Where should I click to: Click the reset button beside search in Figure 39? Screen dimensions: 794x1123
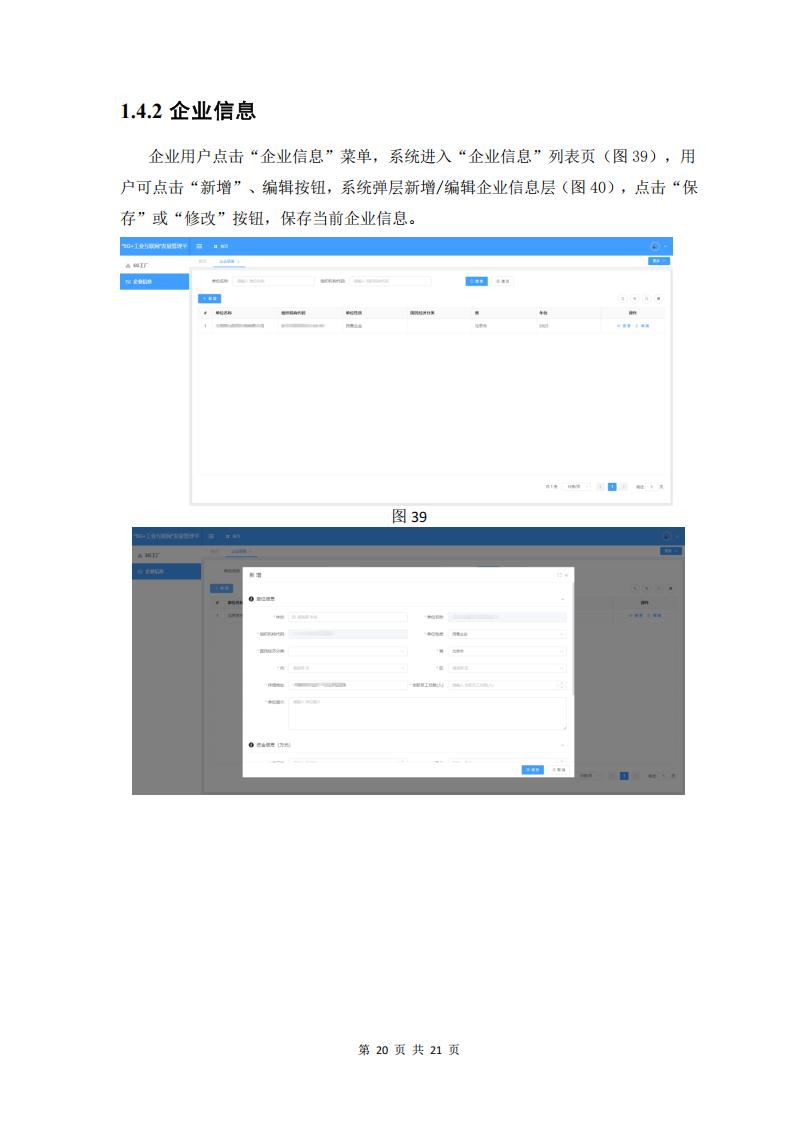503,281
